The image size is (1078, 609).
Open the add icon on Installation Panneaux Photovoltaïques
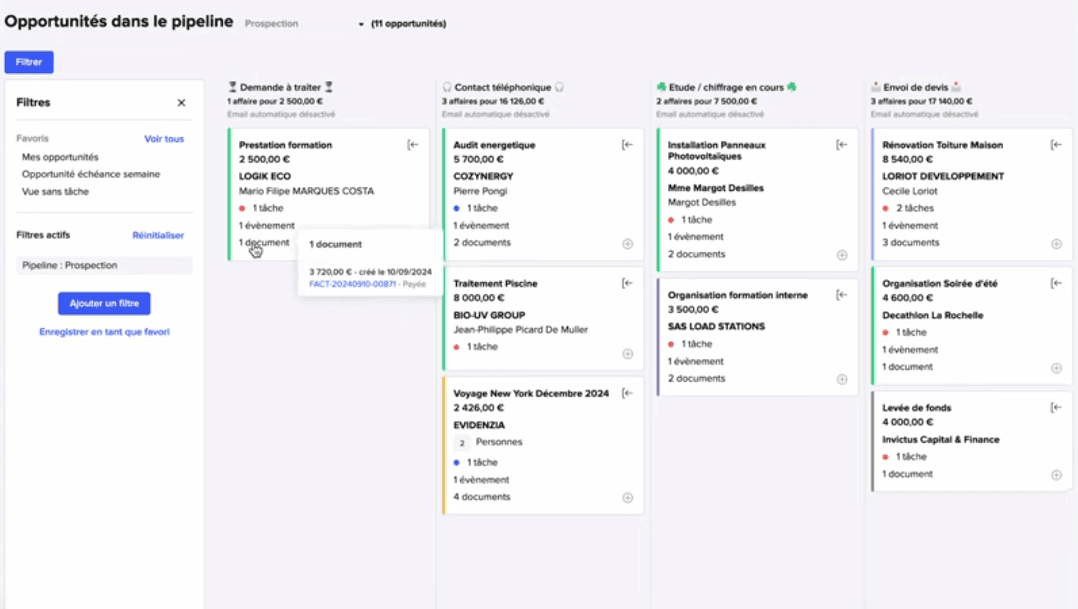tap(842, 255)
